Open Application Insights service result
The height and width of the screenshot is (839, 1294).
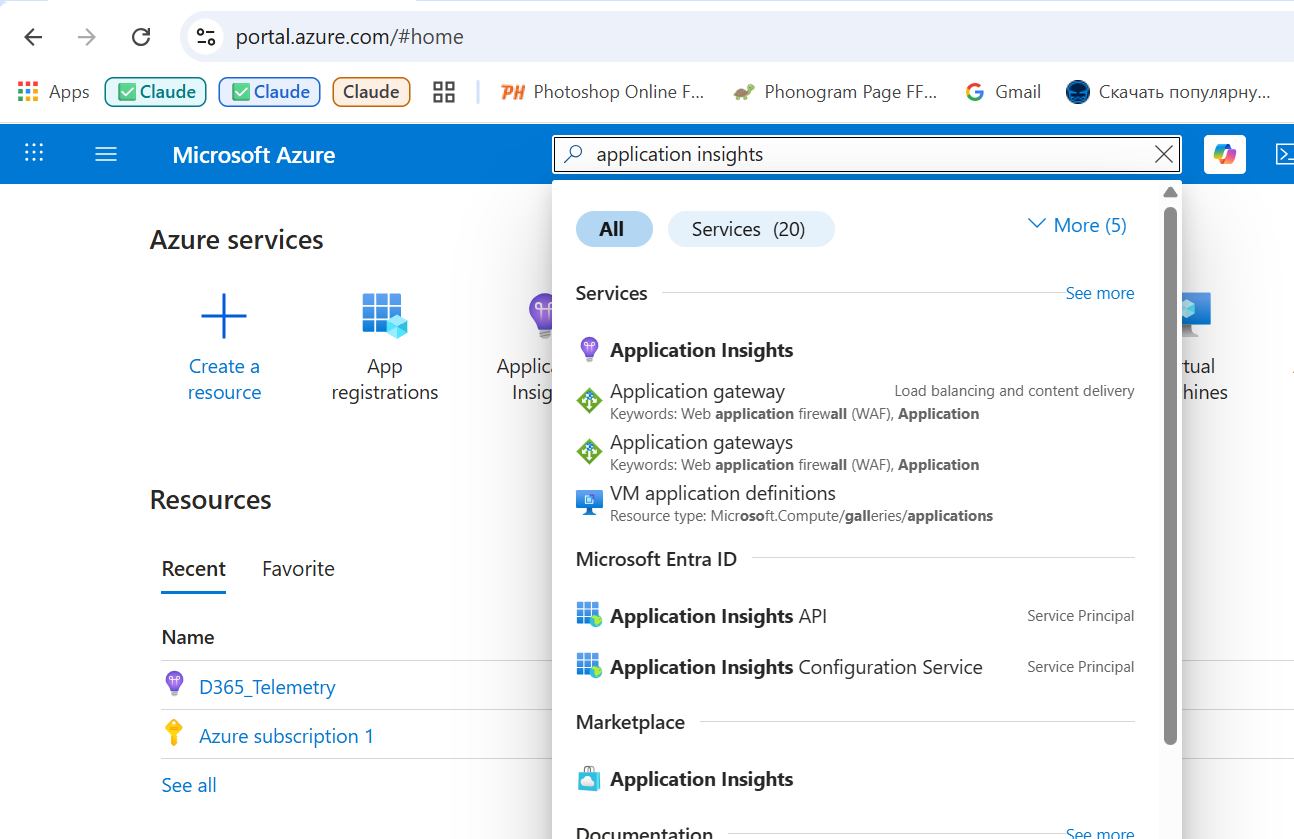pos(855,350)
